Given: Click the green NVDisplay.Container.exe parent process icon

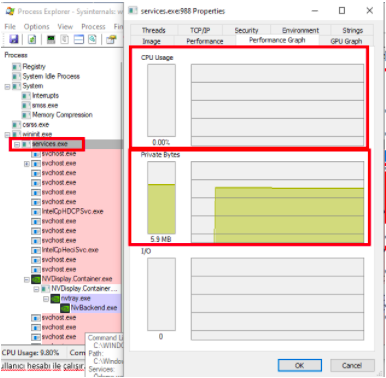Looking at the screenshot, I should (36, 279).
